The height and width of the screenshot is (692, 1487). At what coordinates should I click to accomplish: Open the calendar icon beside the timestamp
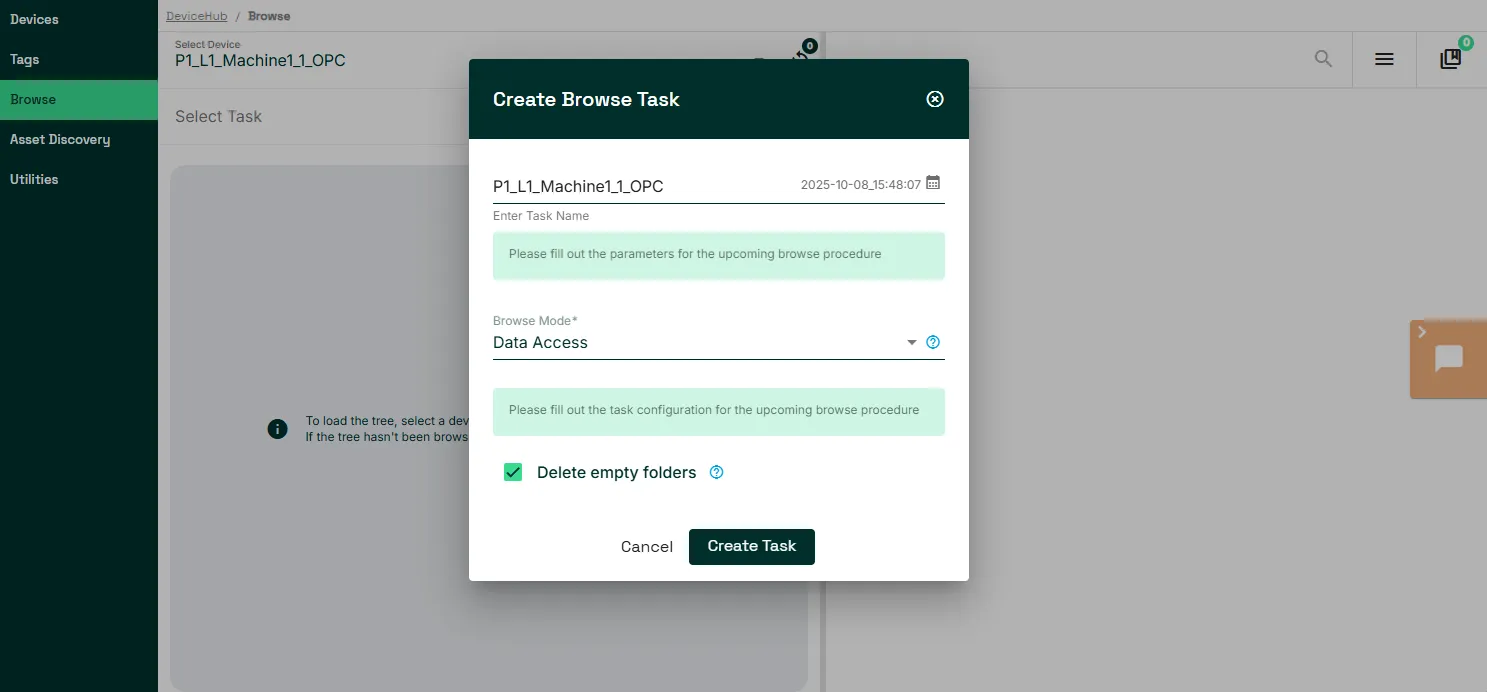(933, 183)
